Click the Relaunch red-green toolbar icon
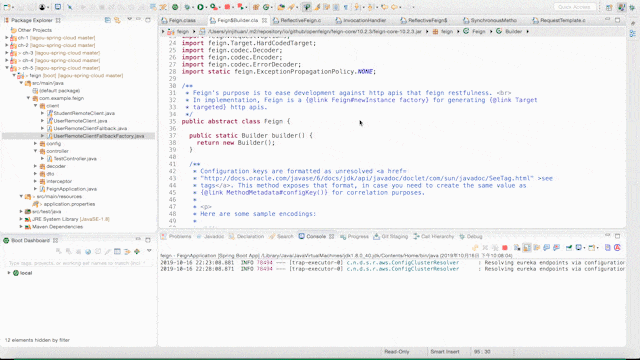Image resolution: width=640 pixels, height=360 pixels. coord(241,7)
